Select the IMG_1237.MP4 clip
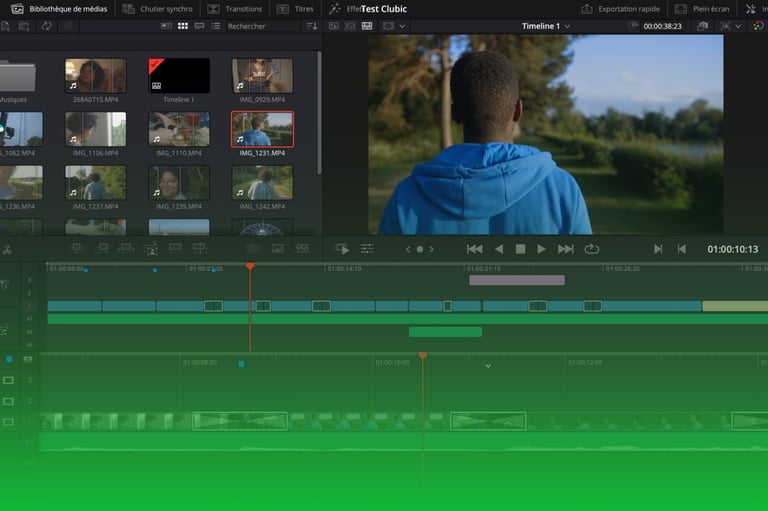 coord(96,183)
